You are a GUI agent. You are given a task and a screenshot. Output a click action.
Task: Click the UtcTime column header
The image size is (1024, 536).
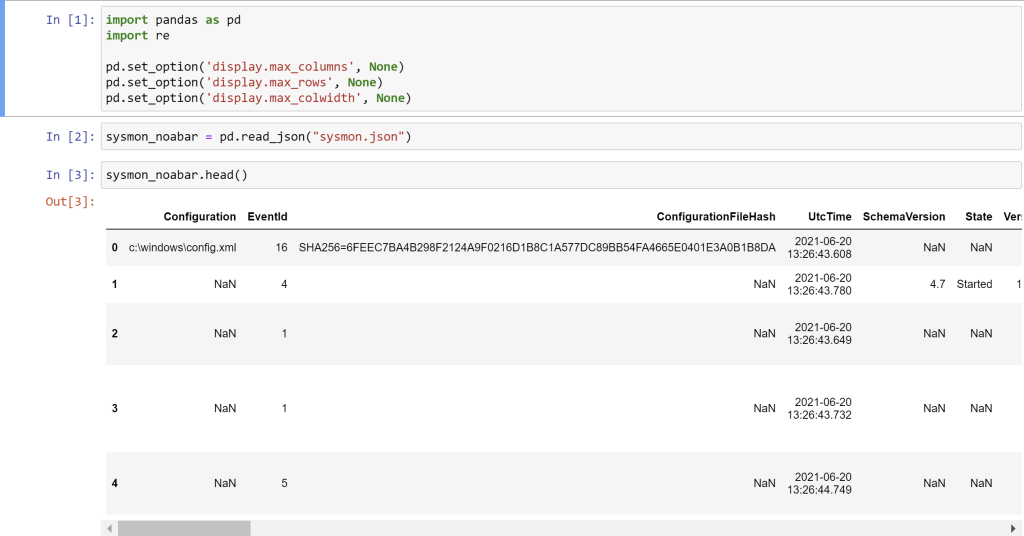[829, 217]
